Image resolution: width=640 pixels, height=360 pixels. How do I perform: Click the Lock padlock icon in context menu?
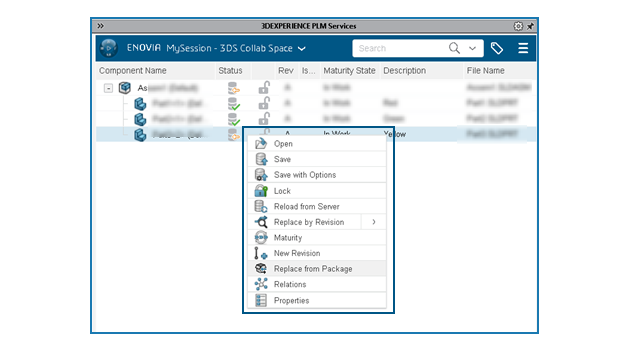[x=261, y=191]
